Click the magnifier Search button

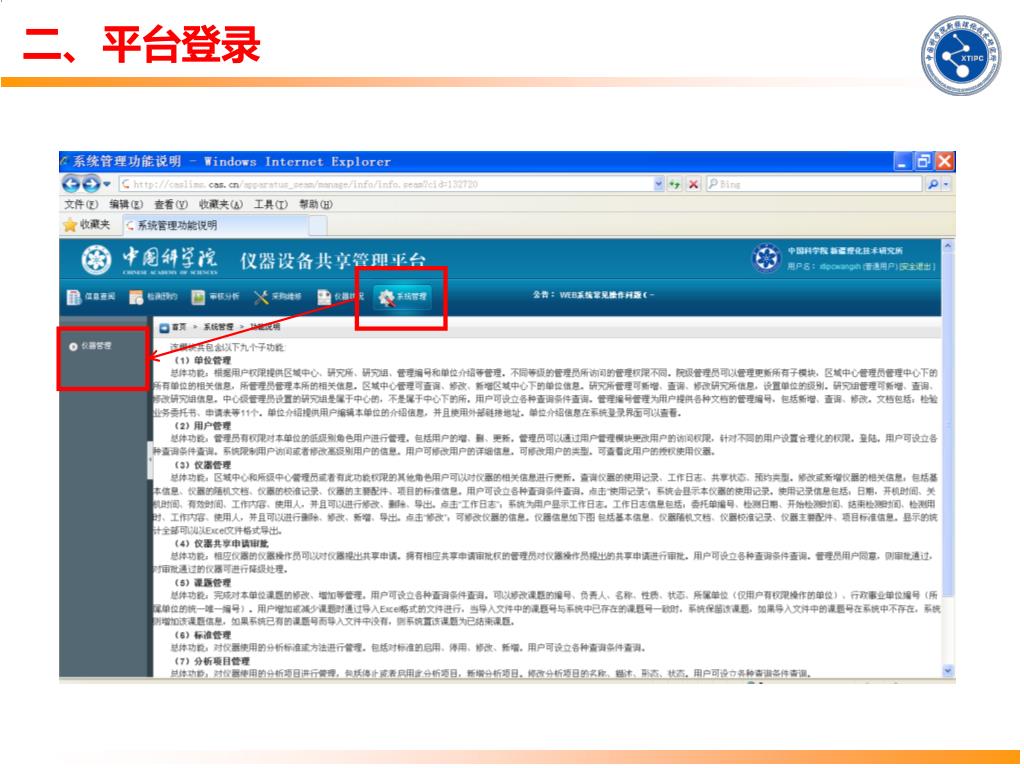point(933,184)
